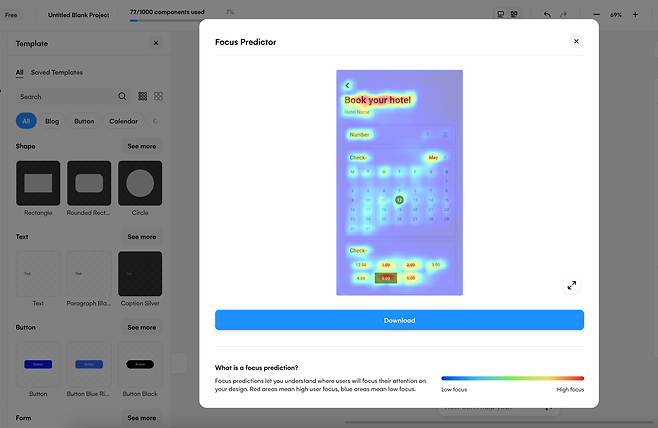Click the search magnifier icon
This screenshot has width=658, height=428.
click(123, 97)
